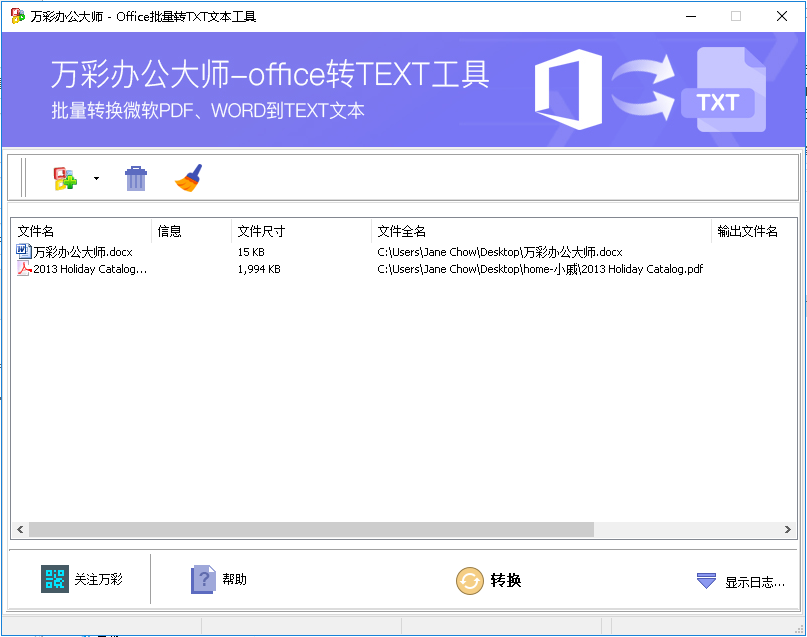Open the add files dropdown arrow

coord(96,179)
